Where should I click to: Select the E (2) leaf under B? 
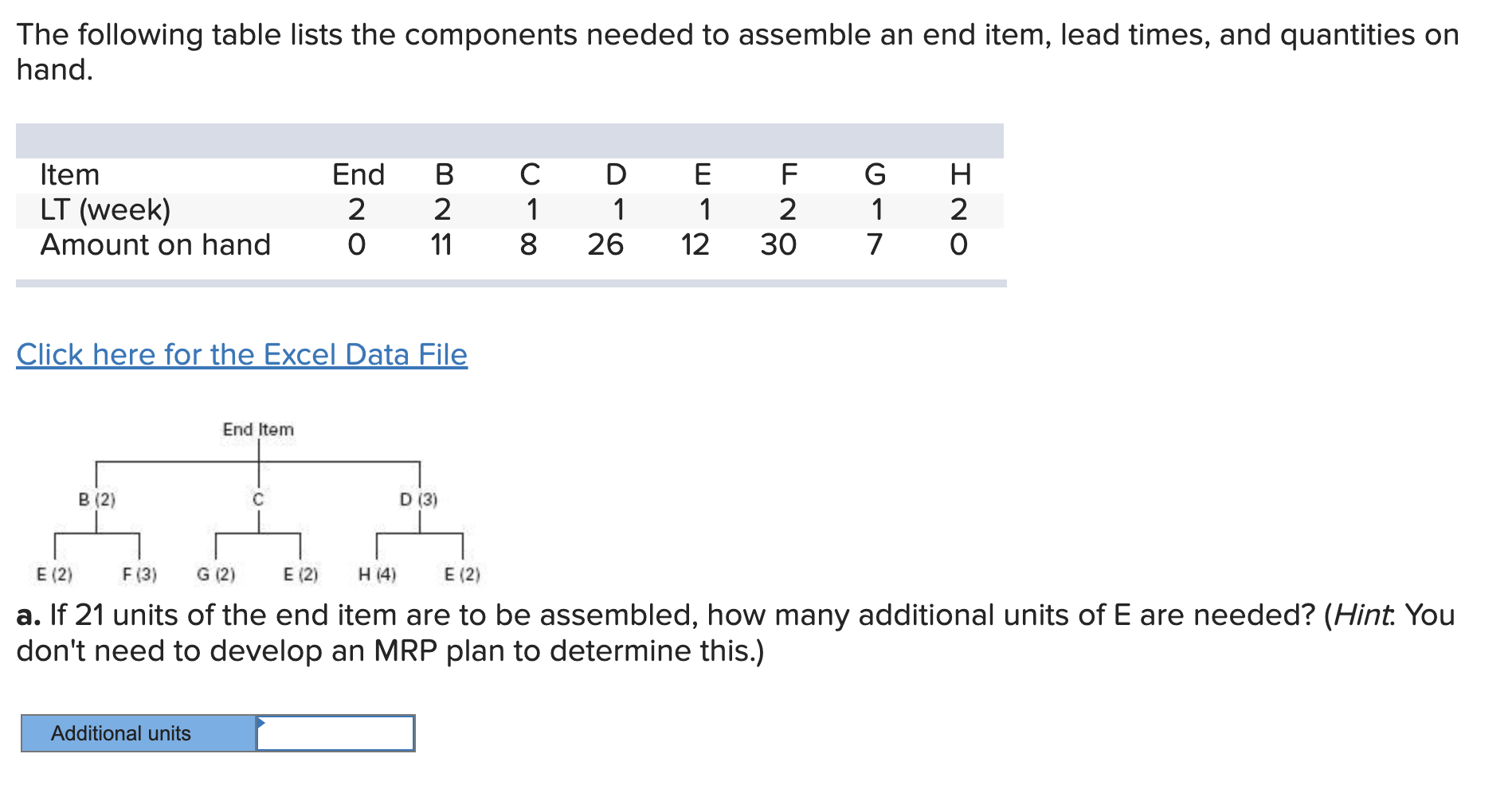[54, 573]
